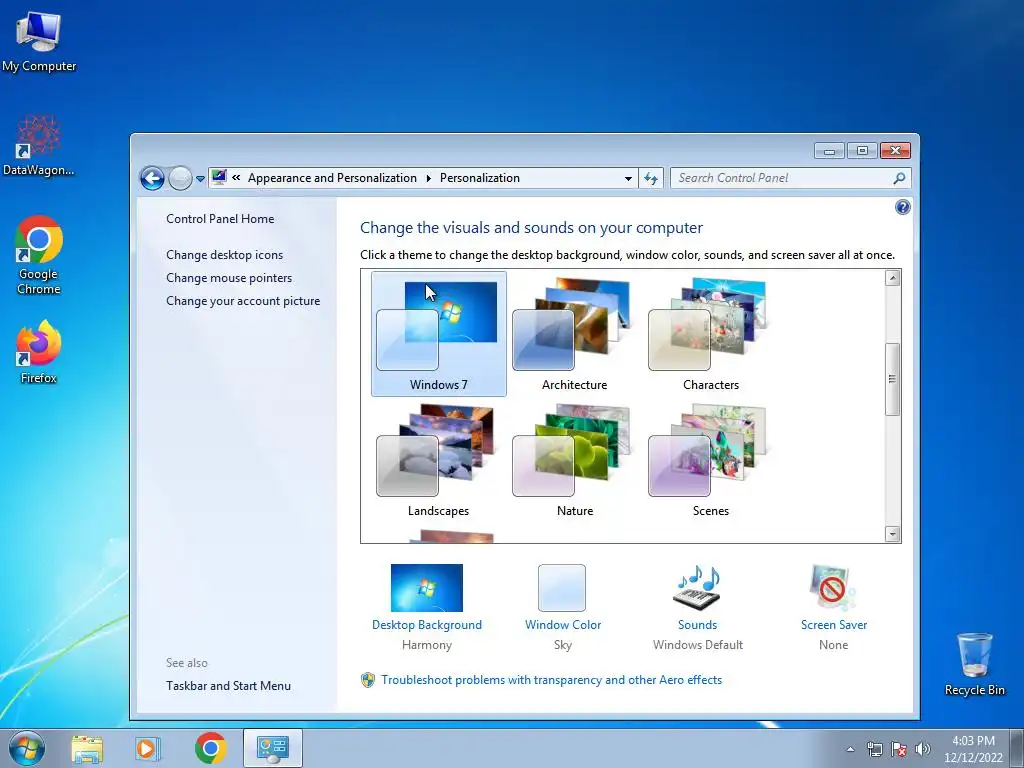Screen dimensions: 1024x768
Task: Click the network tray icon
Action: pyautogui.click(x=874, y=749)
